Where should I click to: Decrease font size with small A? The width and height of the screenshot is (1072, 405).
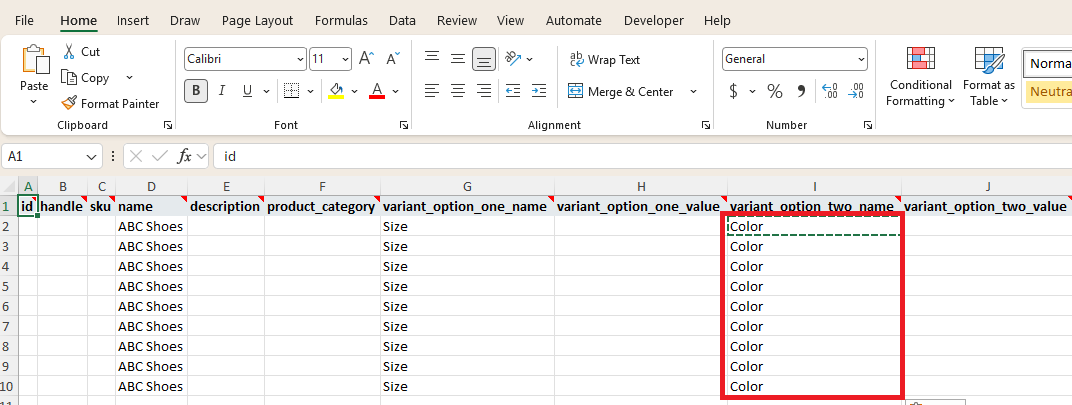(x=392, y=58)
